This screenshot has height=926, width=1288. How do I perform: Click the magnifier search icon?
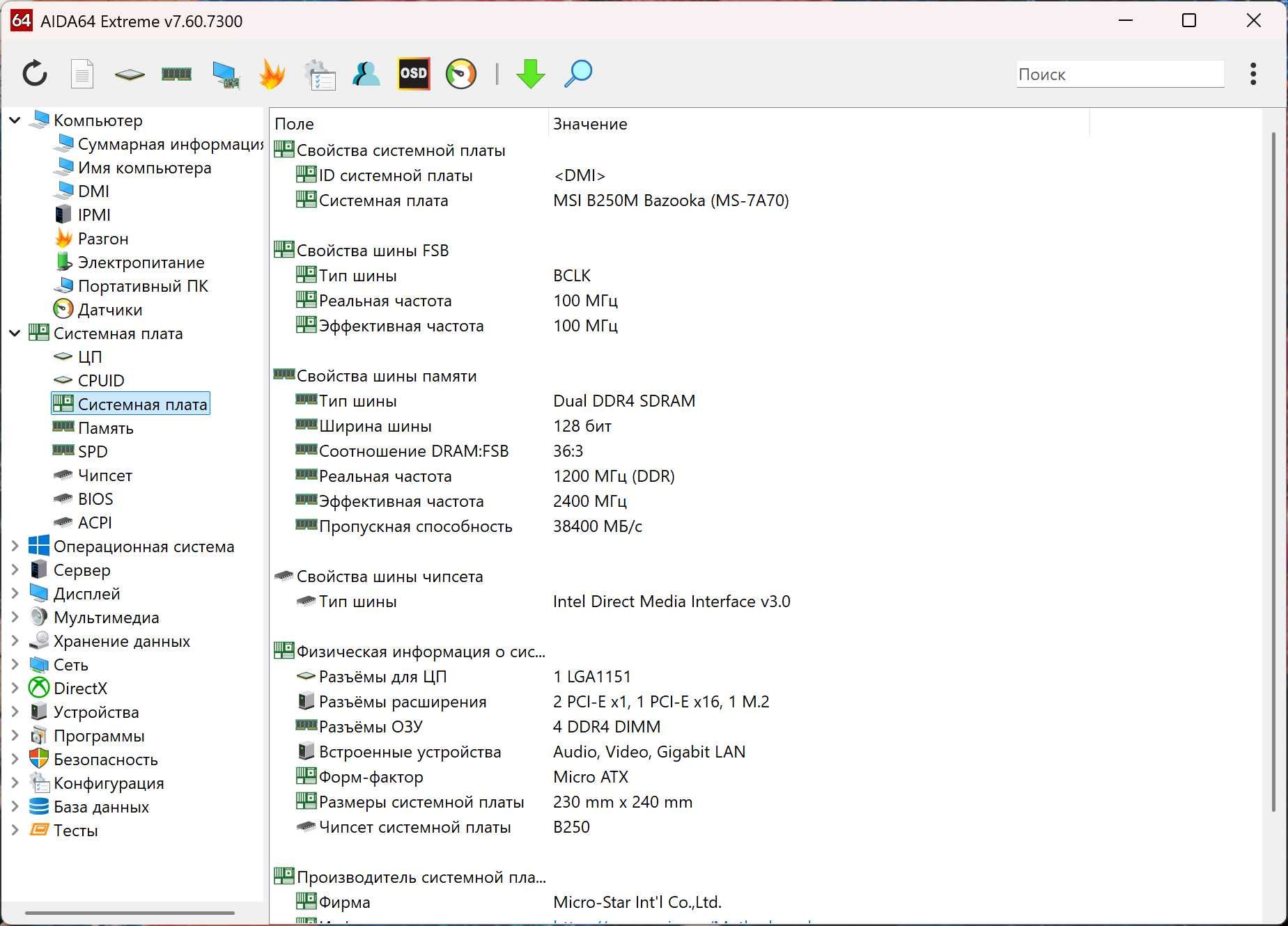(x=578, y=74)
